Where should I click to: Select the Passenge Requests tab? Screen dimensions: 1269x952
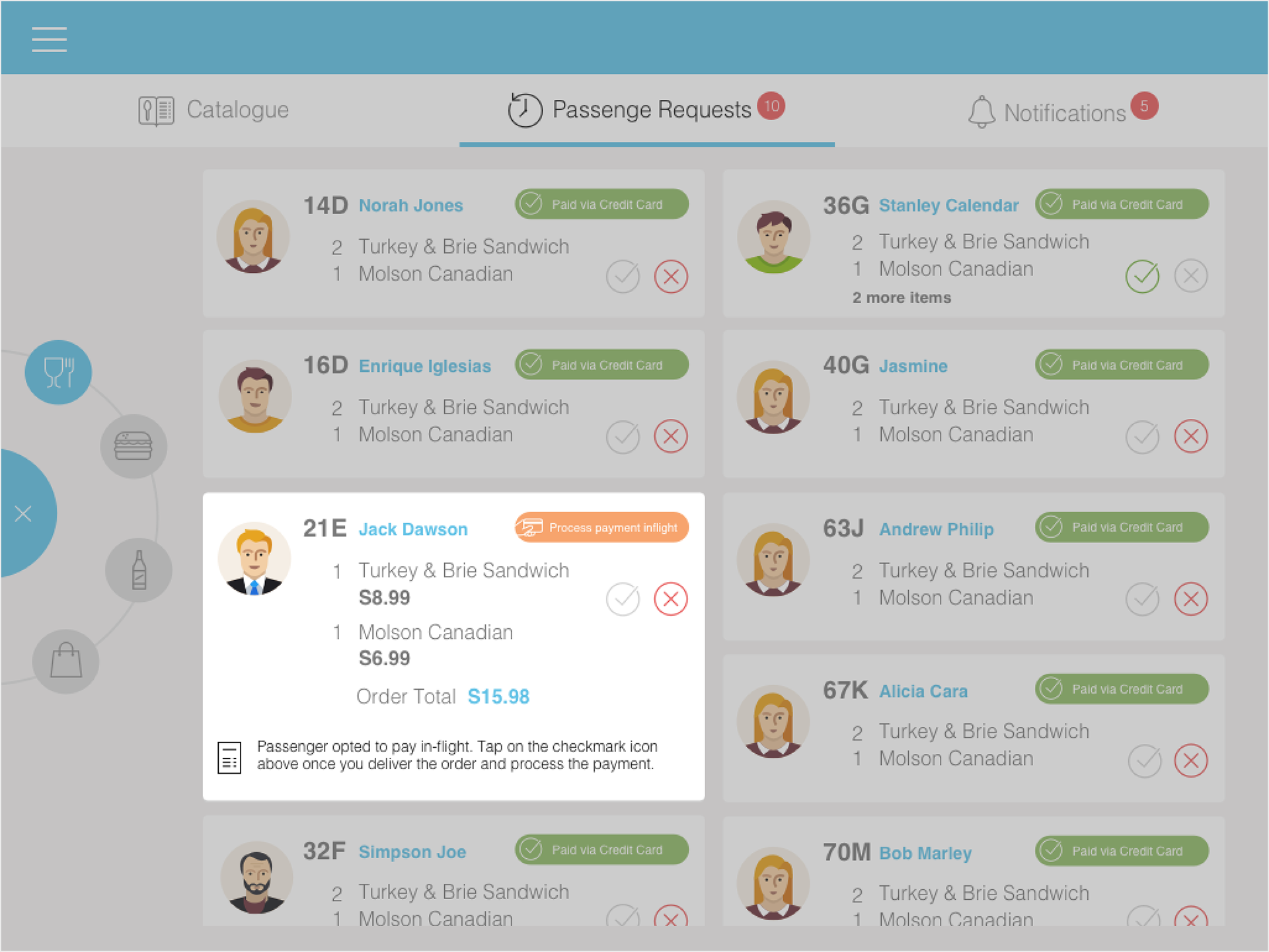(x=646, y=110)
